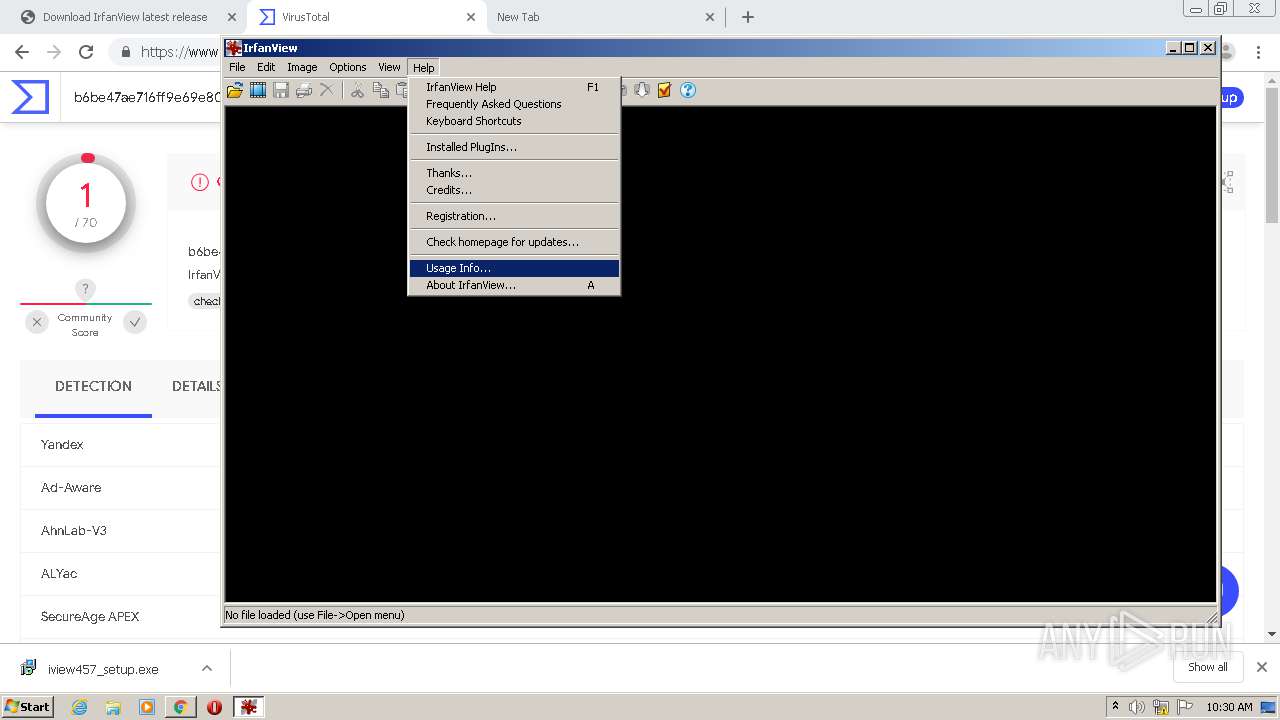
Task: Choose Keyboard Shortcuts from Help menu
Action: [515, 121]
